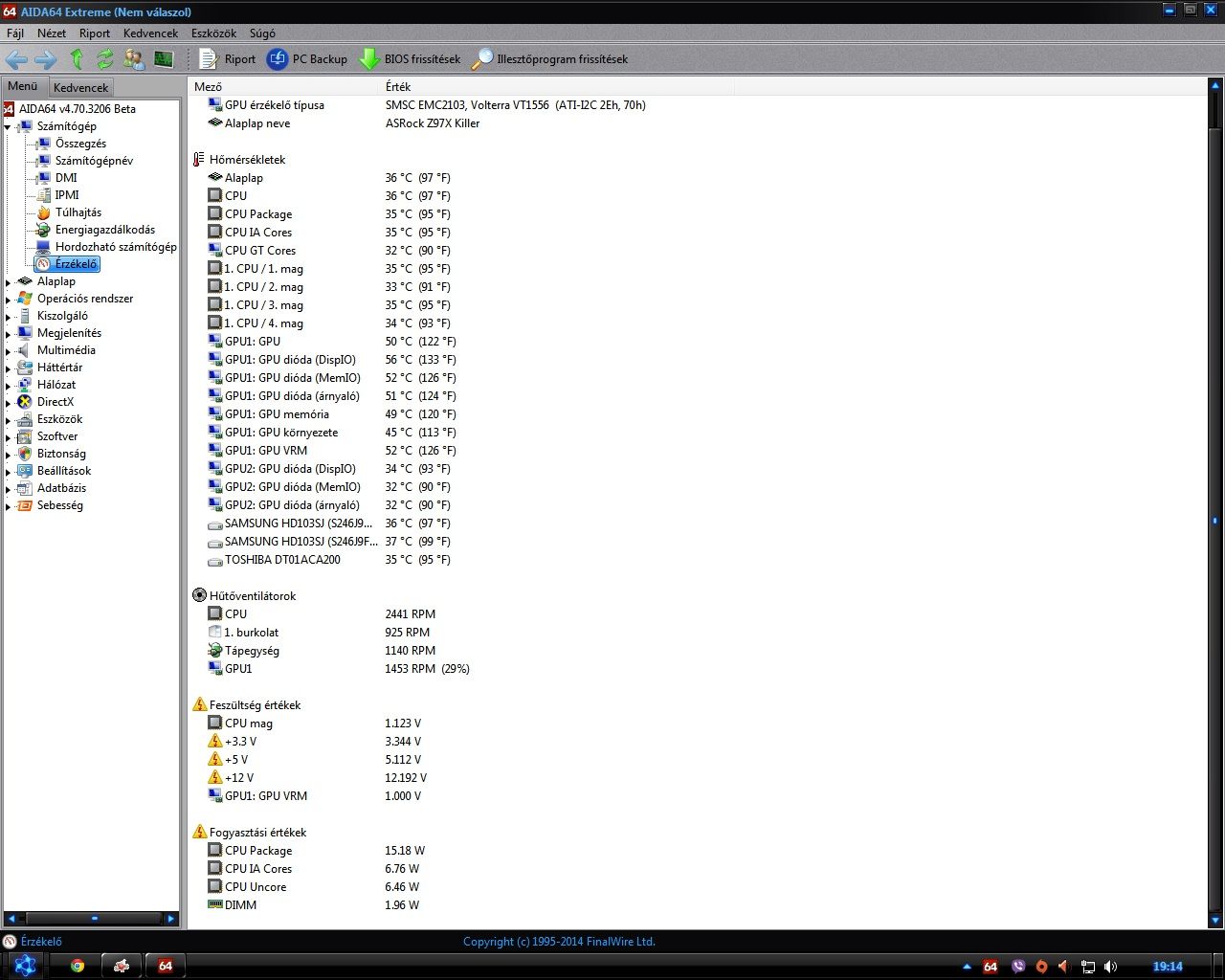This screenshot has height=980, width=1225.
Task: Click the Hűtőventilátorok section heading
Action: coord(253,596)
